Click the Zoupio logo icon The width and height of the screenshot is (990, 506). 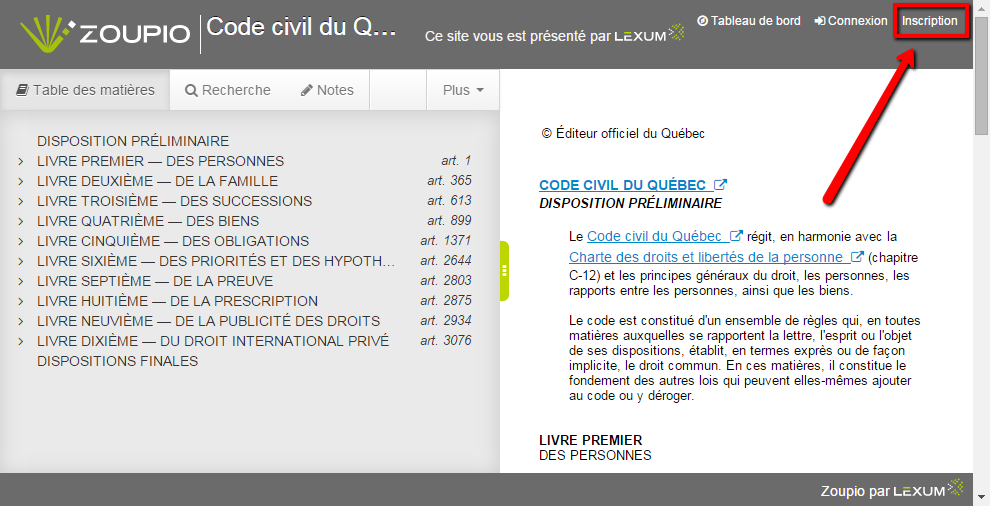(46, 34)
